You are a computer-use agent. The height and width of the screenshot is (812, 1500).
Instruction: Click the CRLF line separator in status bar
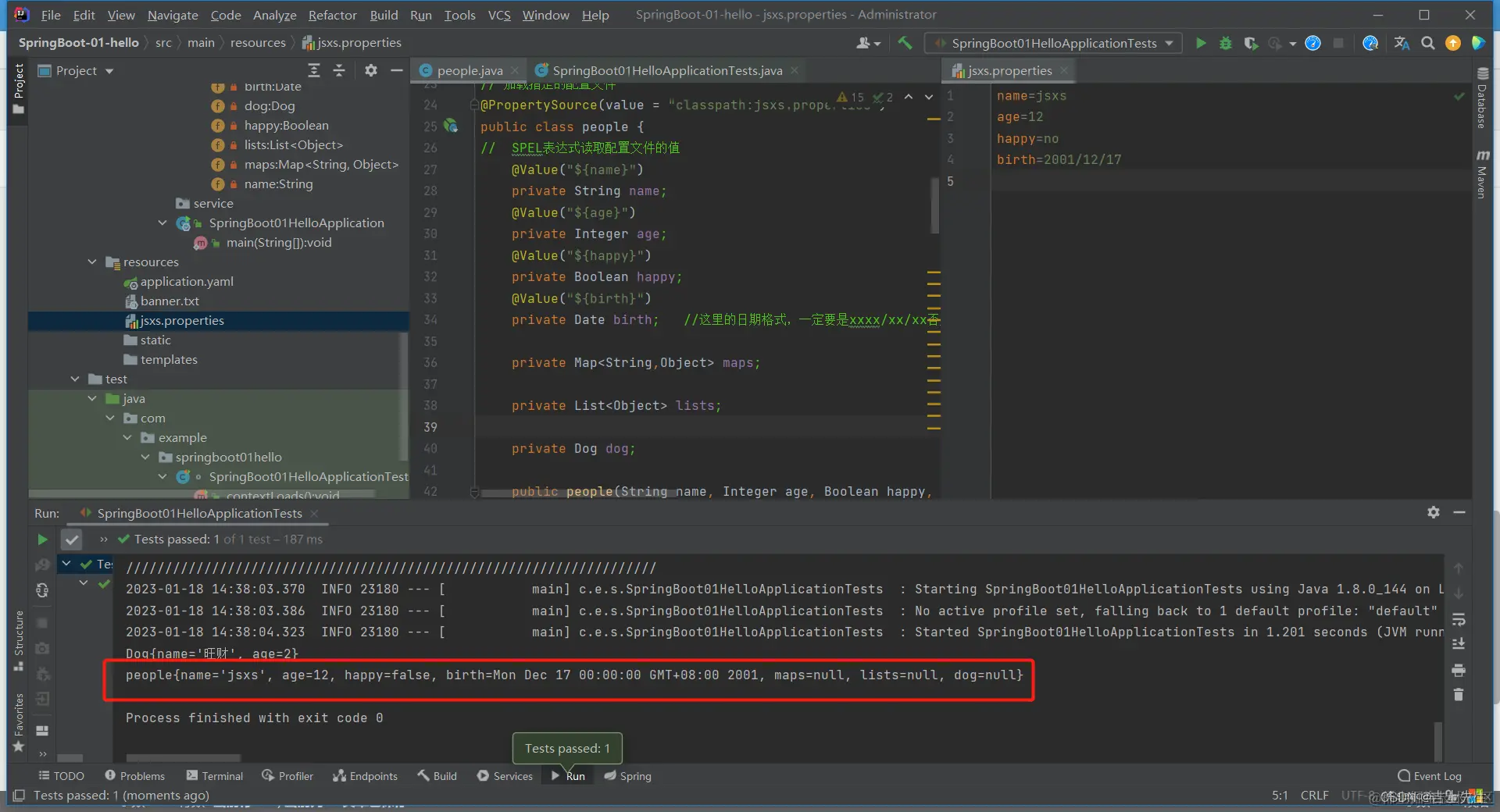1314,795
